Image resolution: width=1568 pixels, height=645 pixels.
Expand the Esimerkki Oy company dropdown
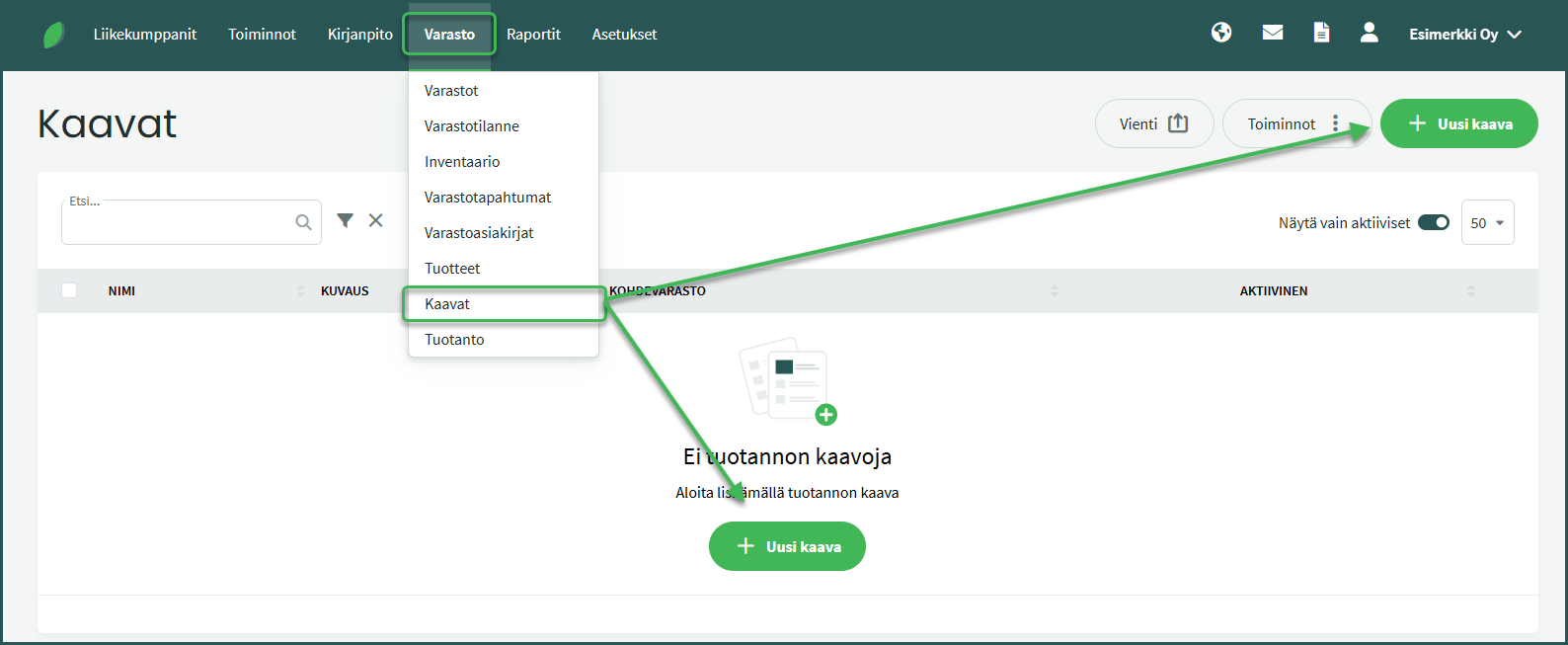coord(1465,35)
